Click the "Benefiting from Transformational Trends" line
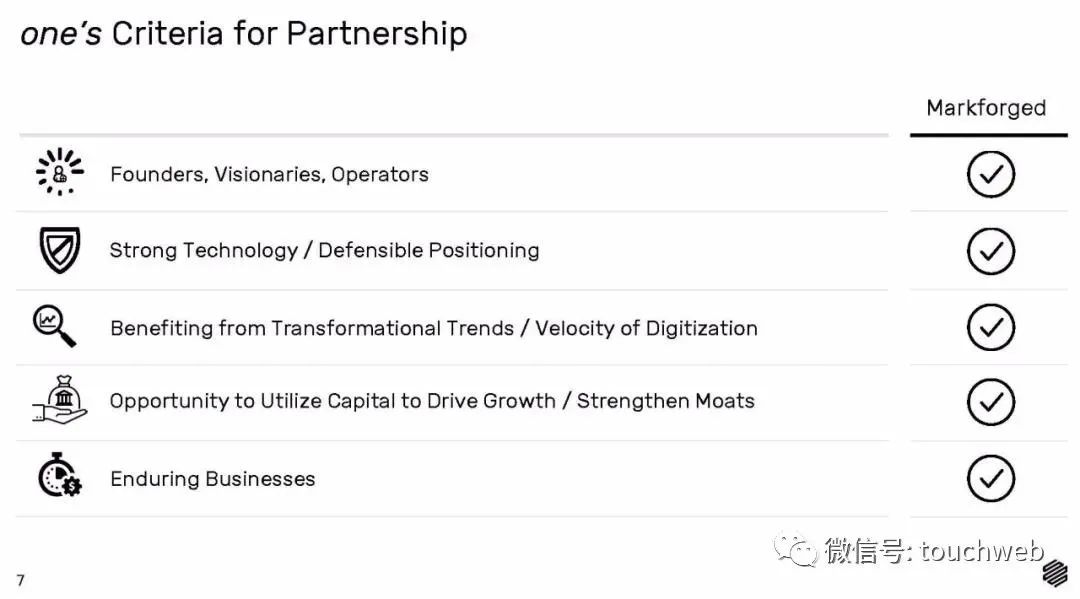The width and height of the screenshot is (1080, 599). [433, 328]
